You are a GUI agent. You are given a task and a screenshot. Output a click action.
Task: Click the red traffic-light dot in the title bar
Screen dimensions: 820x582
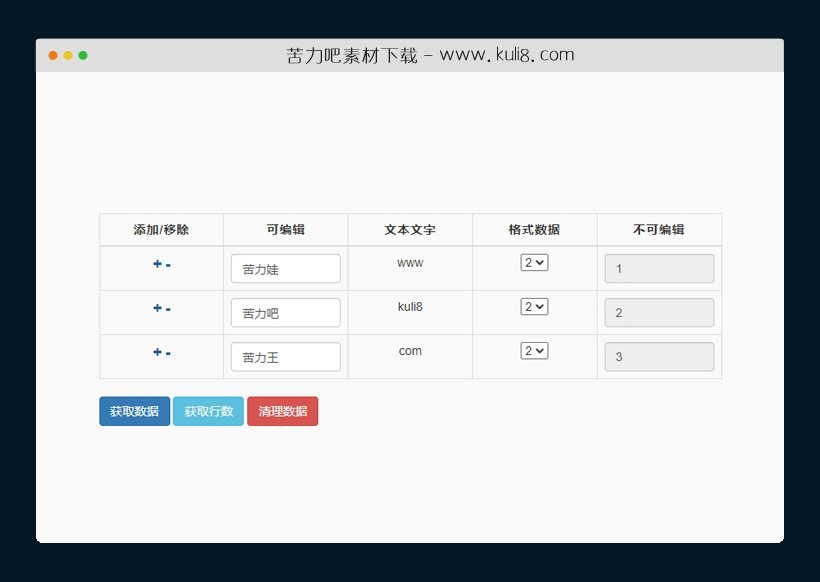tap(52, 56)
